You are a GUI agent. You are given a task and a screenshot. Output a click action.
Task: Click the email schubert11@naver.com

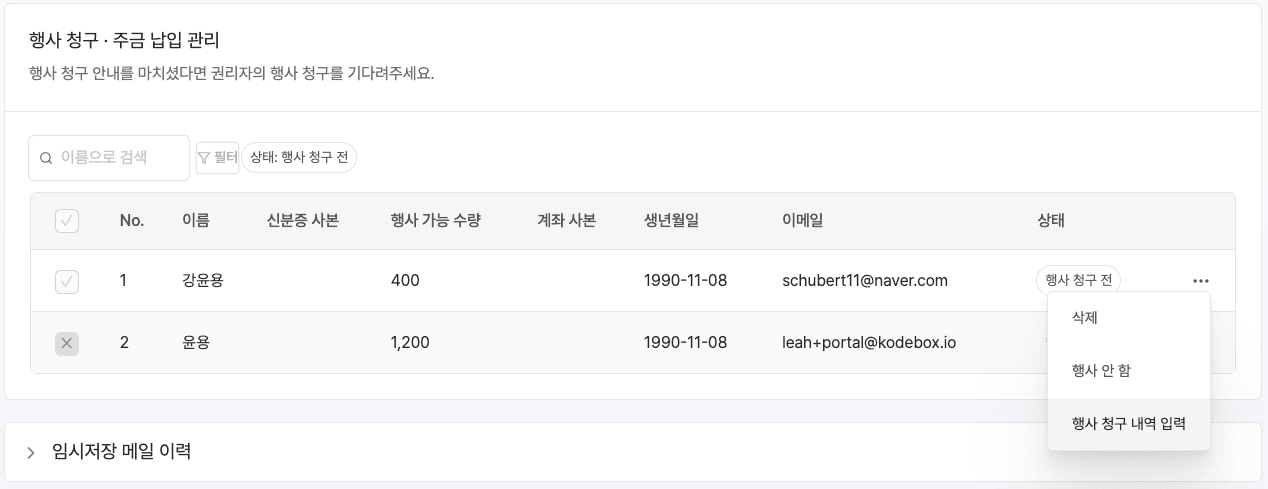pyautogui.click(x=864, y=280)
